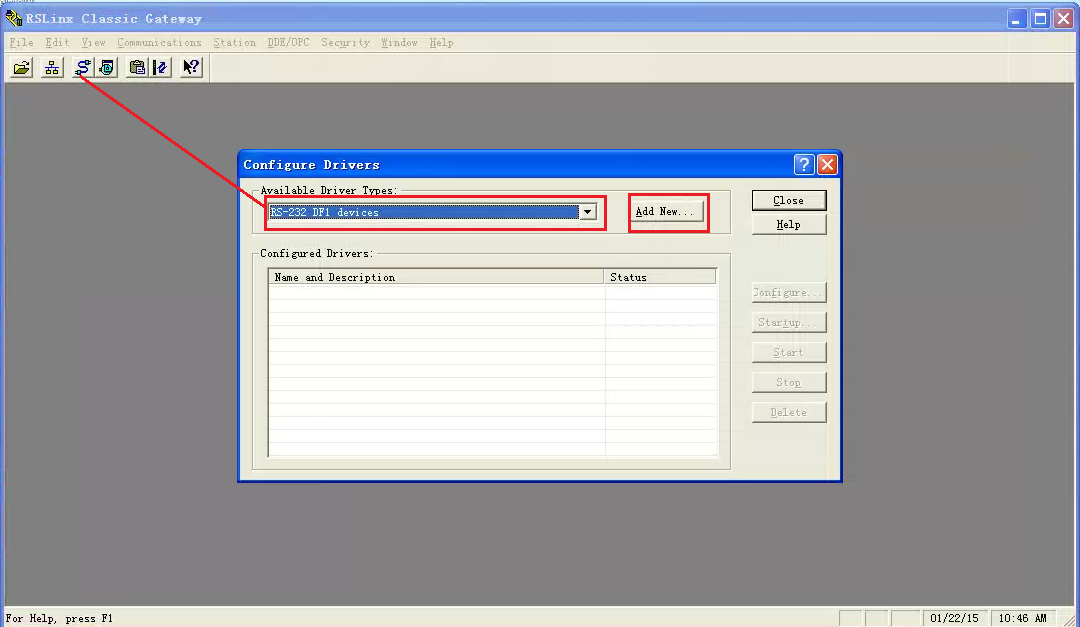
Task: Click the Edit DDE/OPC topic icon
Action: pyautogui.click(x=159, y=68)
